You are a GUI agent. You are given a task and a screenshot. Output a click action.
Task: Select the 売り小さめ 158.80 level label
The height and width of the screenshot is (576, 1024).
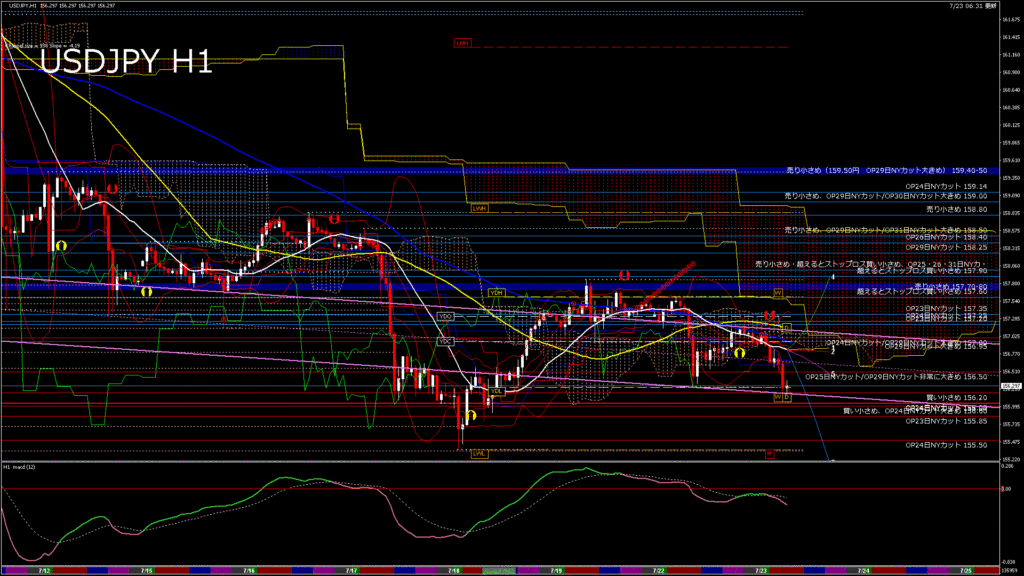tap(957, 210)
